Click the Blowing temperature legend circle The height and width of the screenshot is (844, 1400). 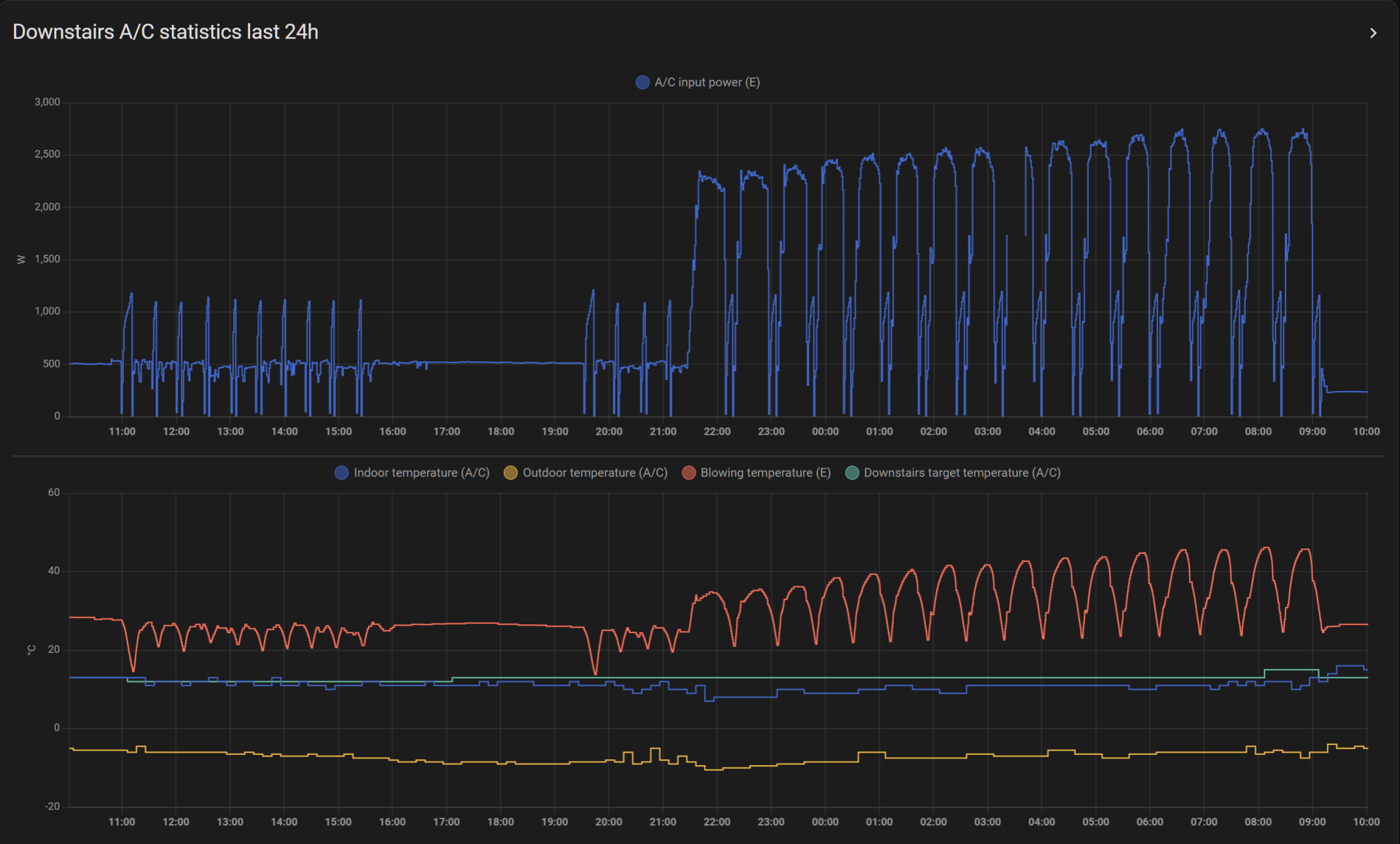tap(688, 473)
